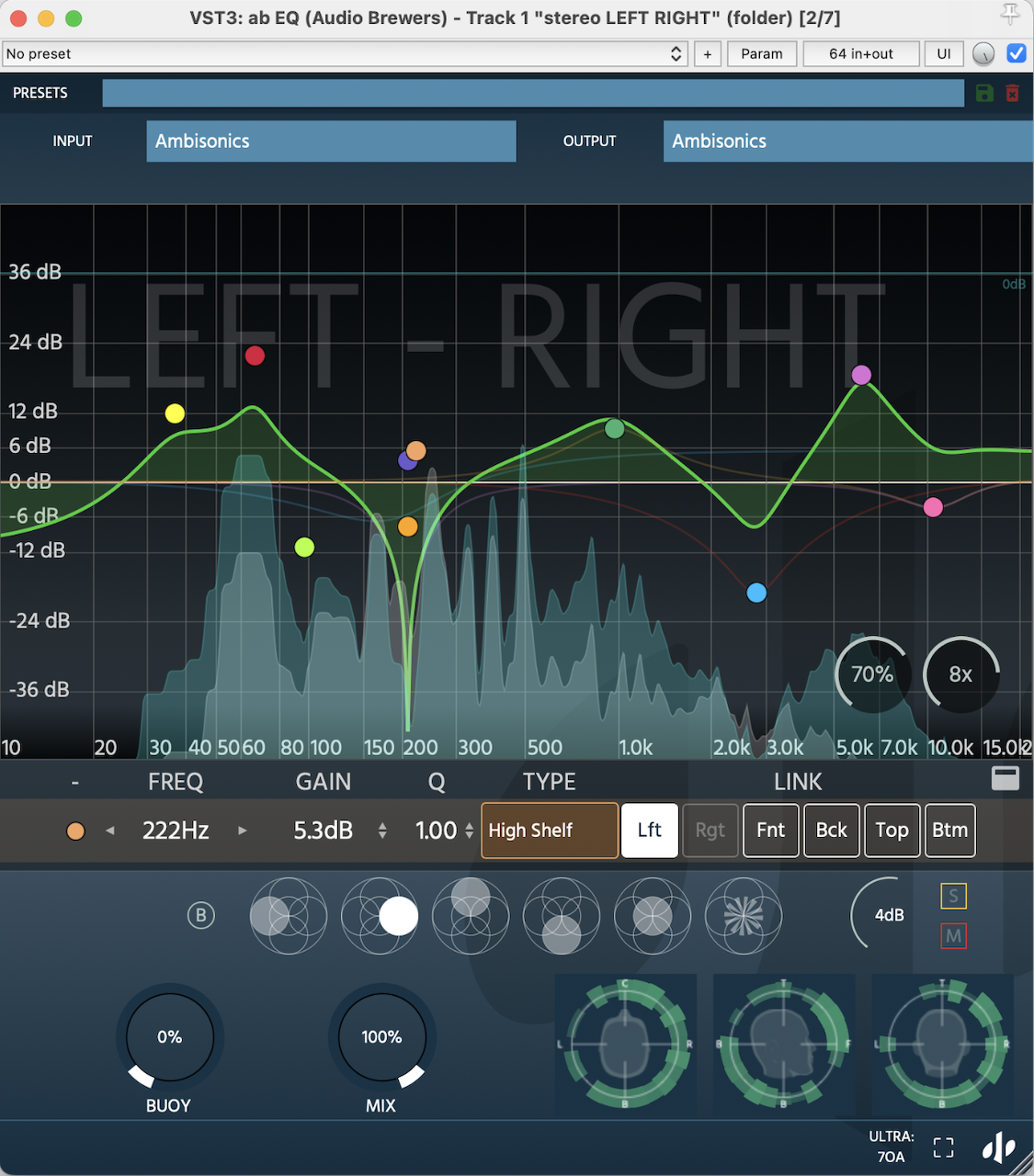
Task: Click the ULTRA: 7OA label
Action: pos(891,1147)
